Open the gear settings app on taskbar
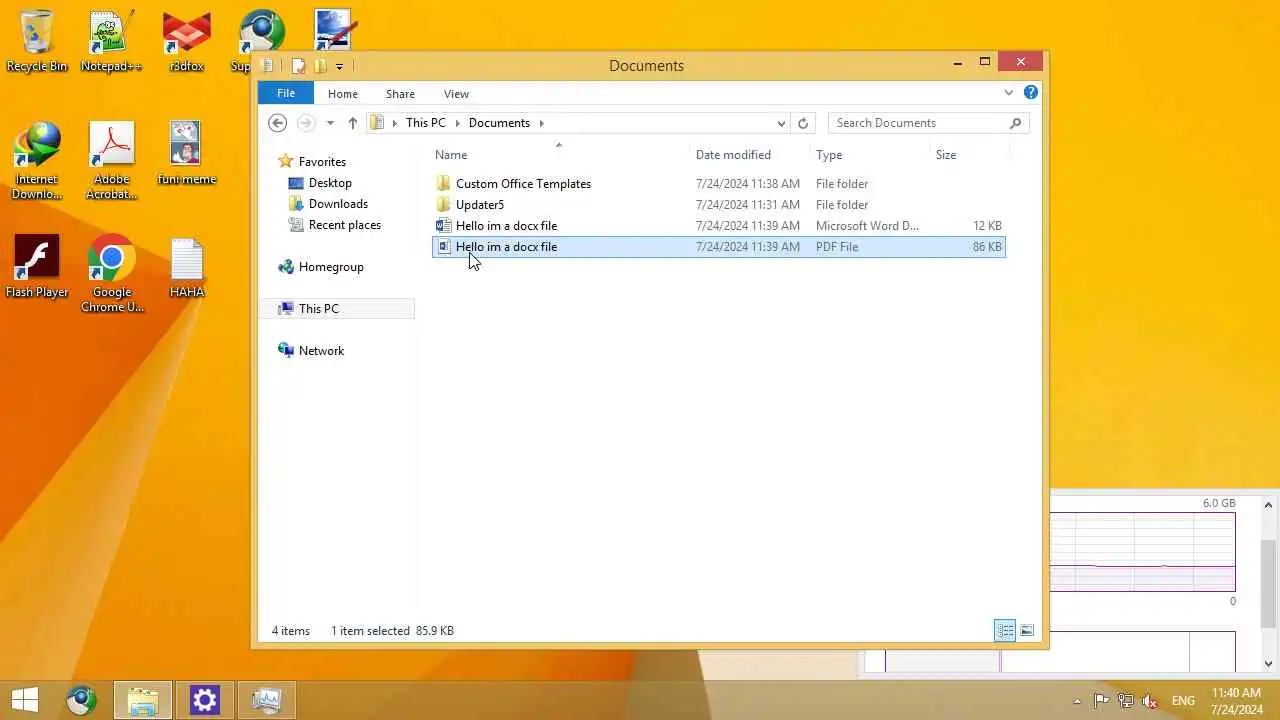The image size is (1280, 720). click(x=204, y=701)
